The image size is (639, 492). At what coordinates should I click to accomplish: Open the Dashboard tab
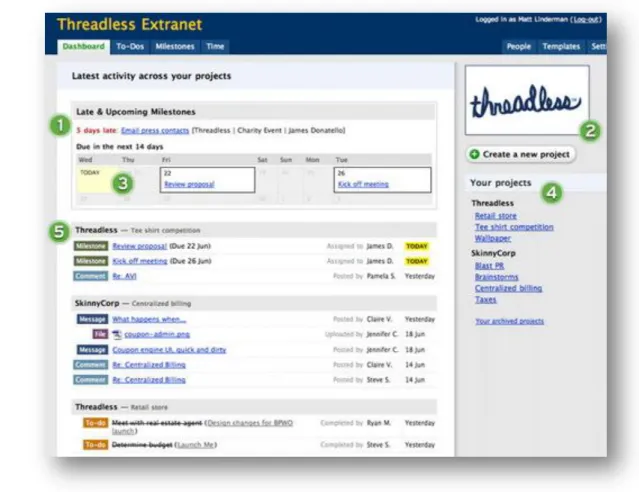pyautogui.click(x=84, y=46)
